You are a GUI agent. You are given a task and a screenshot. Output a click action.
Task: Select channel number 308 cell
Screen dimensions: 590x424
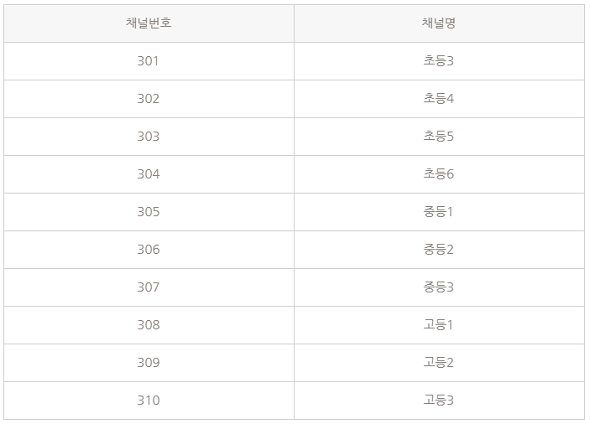(x=149, y=325)
